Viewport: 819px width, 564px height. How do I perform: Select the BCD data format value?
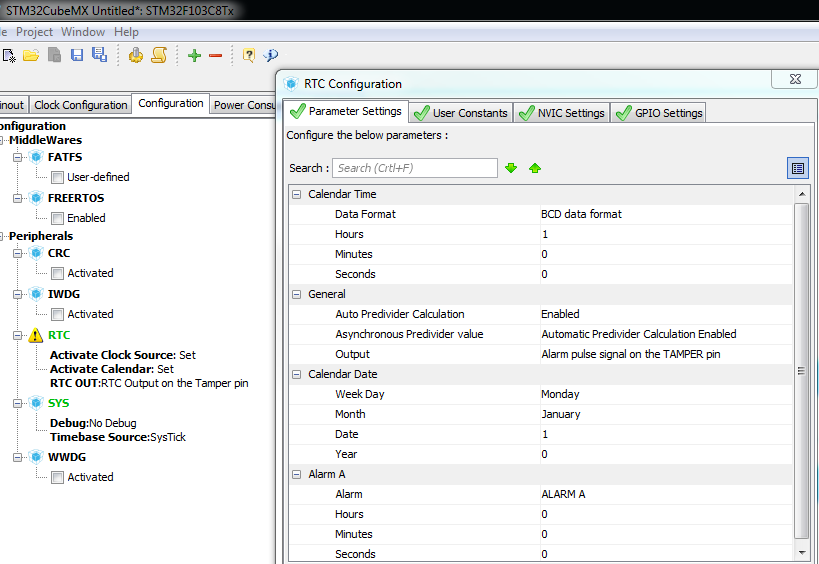[x=666, y=214]
